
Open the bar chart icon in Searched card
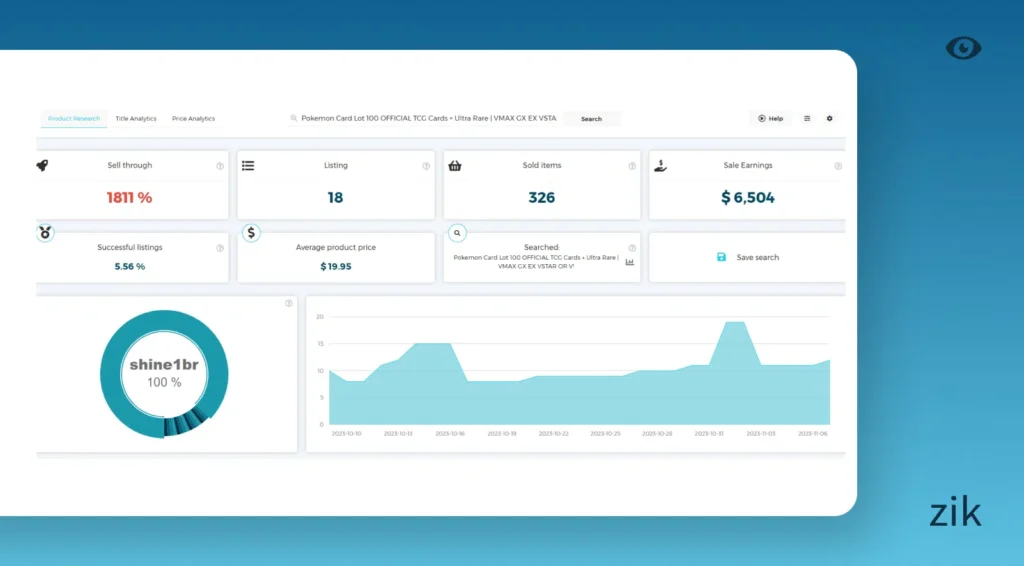coord(630,262)
